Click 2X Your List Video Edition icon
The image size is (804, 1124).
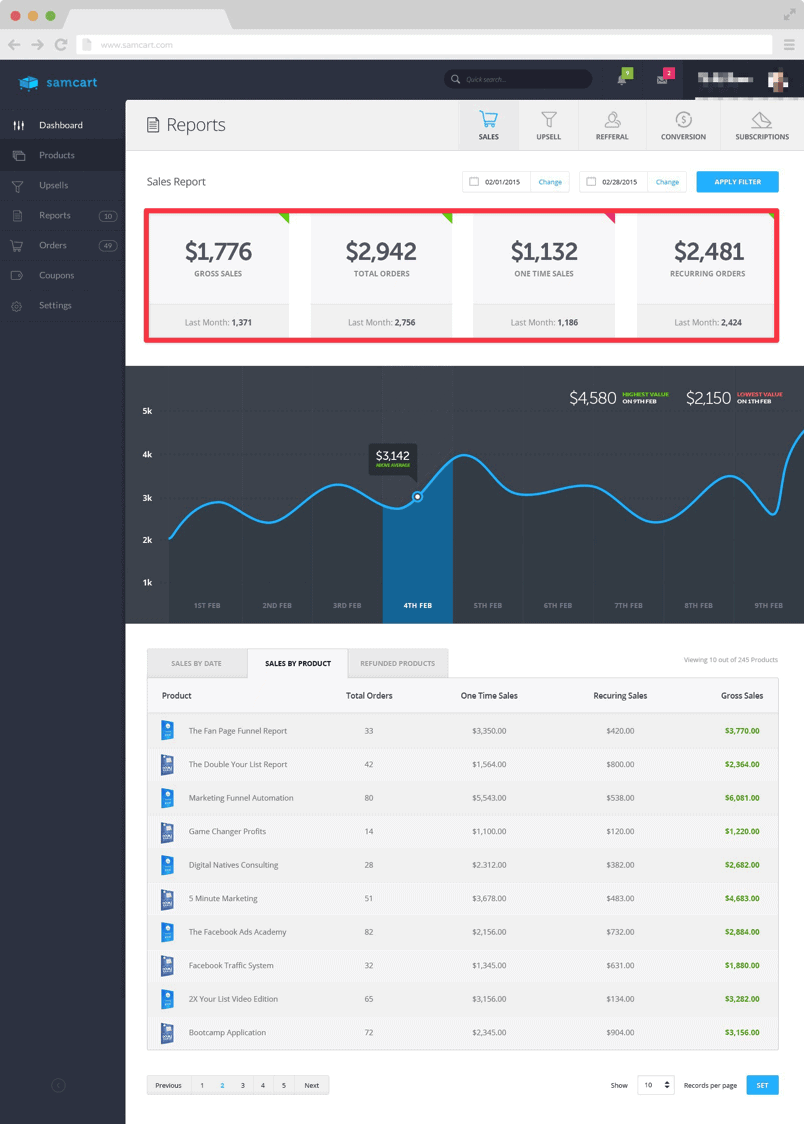click(x=168, y=999)
